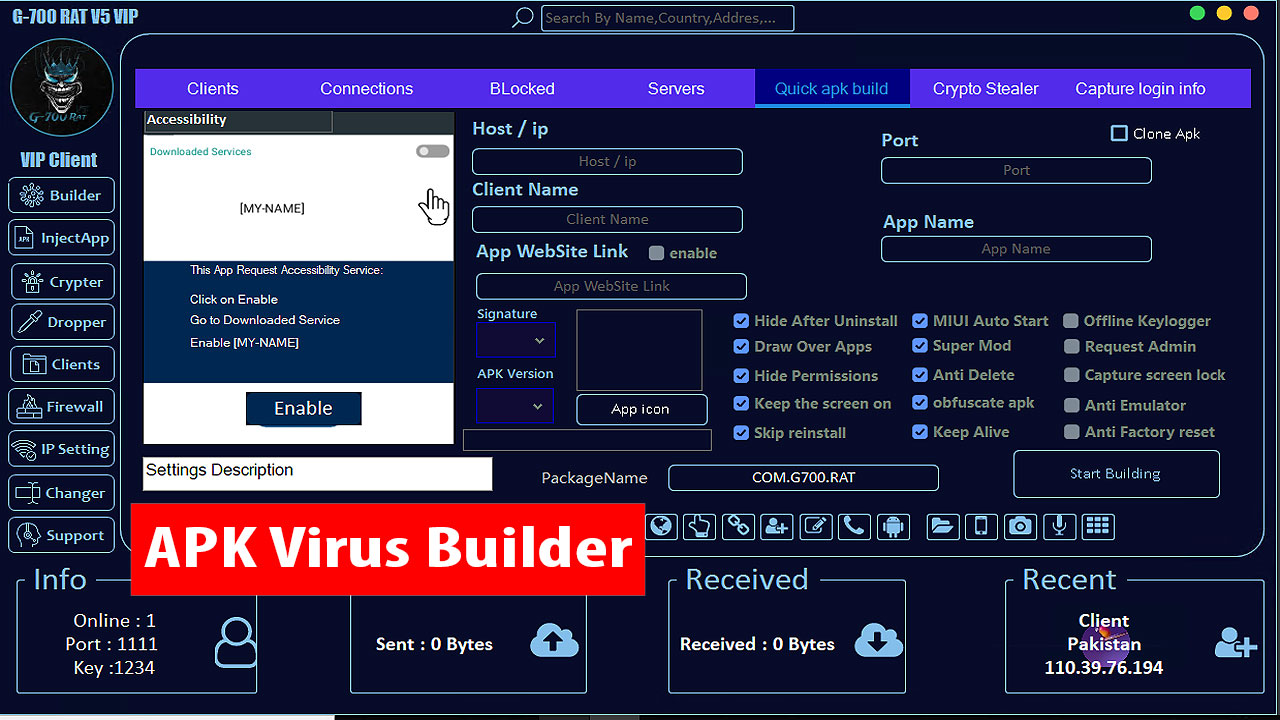Click the chain link icon

coord(738,527)
